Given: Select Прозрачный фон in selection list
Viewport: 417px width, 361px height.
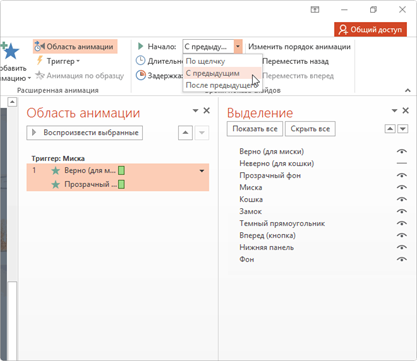Looking at the screenshot, I should tap(270, 176).
